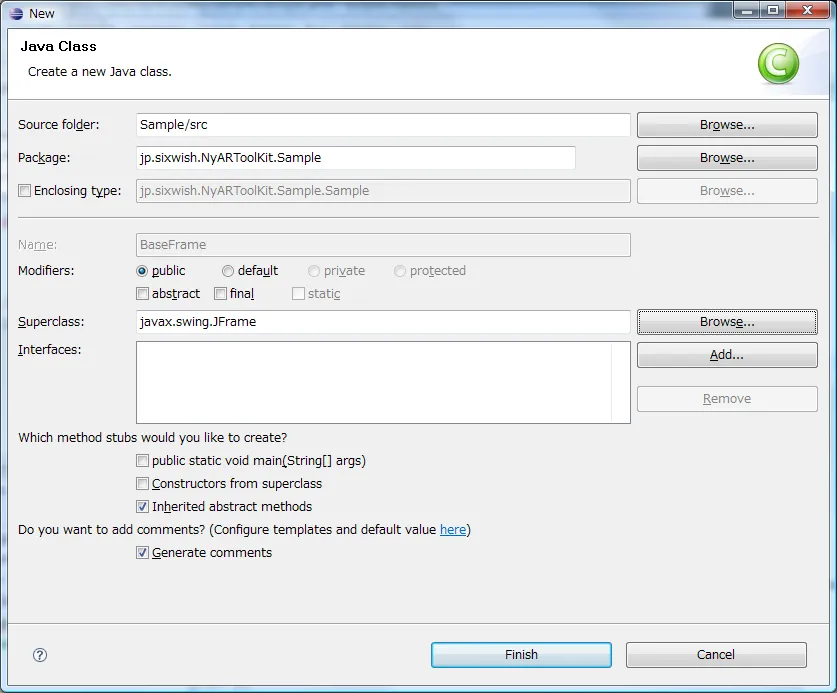Click the green Java class icon
The height and width of the screenshot is (693, 837).
778,64
